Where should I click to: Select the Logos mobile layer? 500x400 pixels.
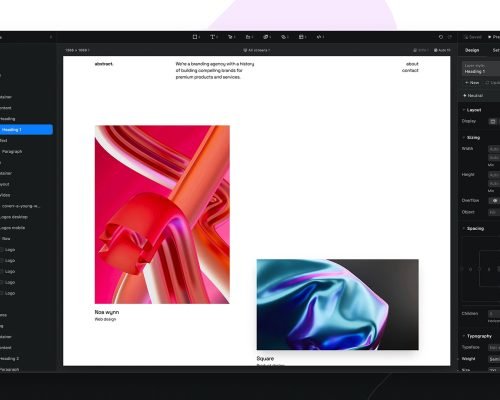tap(13, 228)
